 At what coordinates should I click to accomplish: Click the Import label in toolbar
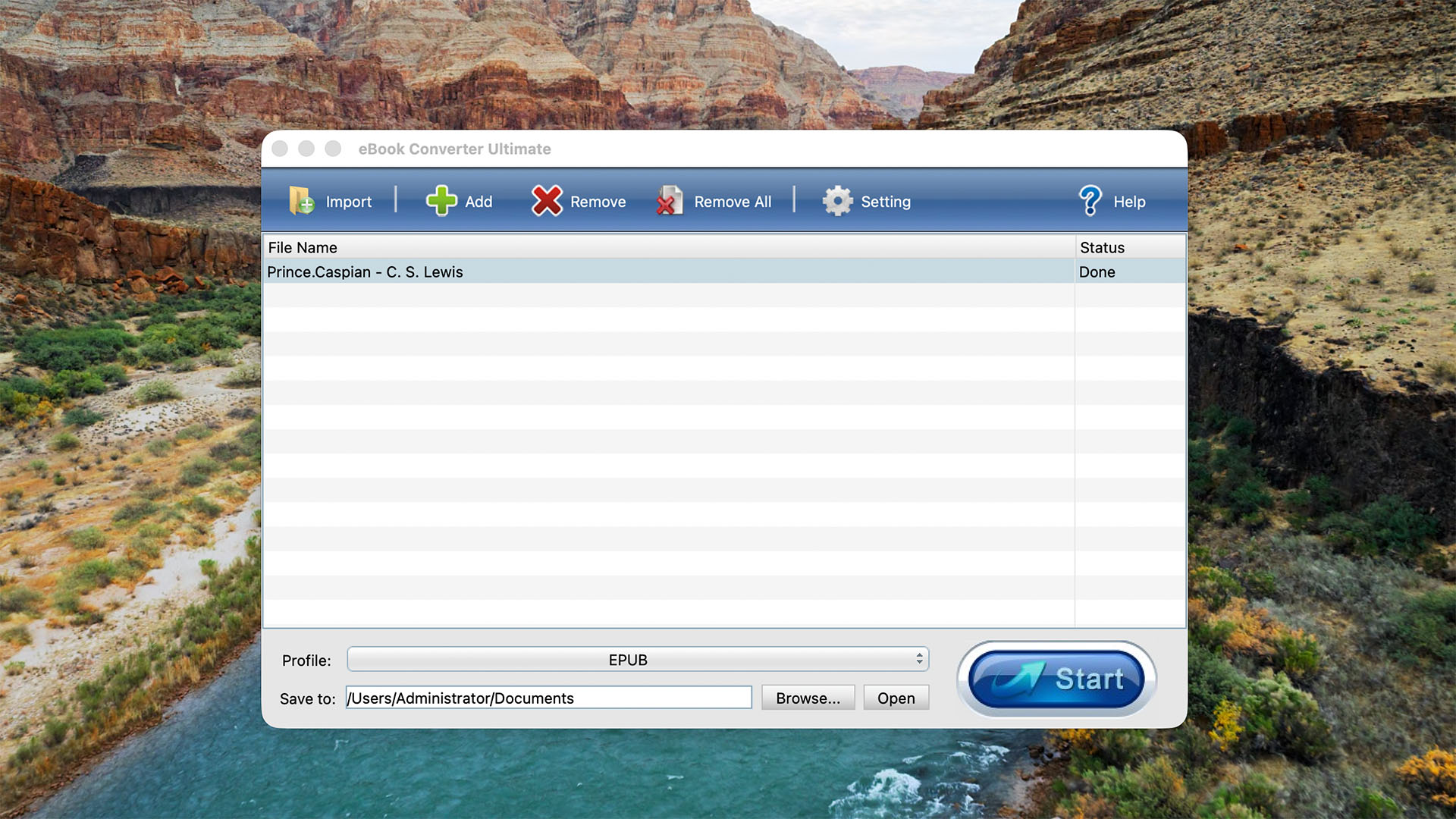pyautogui.click(x=349, y=202)
